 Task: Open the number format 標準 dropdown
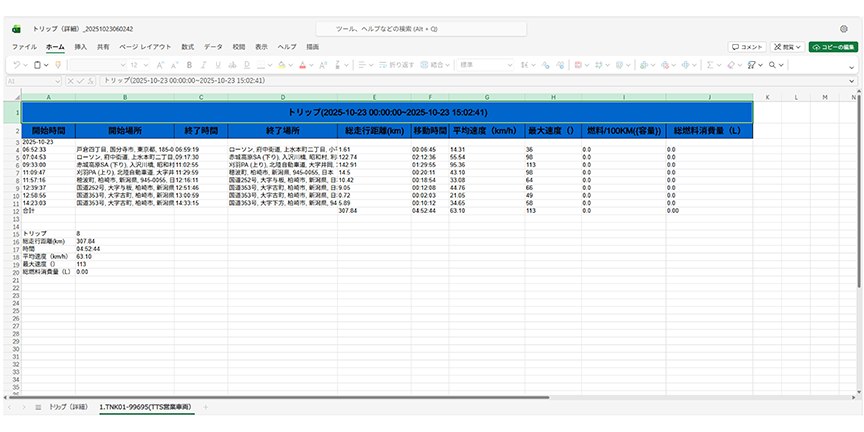[x=483, y=65]
